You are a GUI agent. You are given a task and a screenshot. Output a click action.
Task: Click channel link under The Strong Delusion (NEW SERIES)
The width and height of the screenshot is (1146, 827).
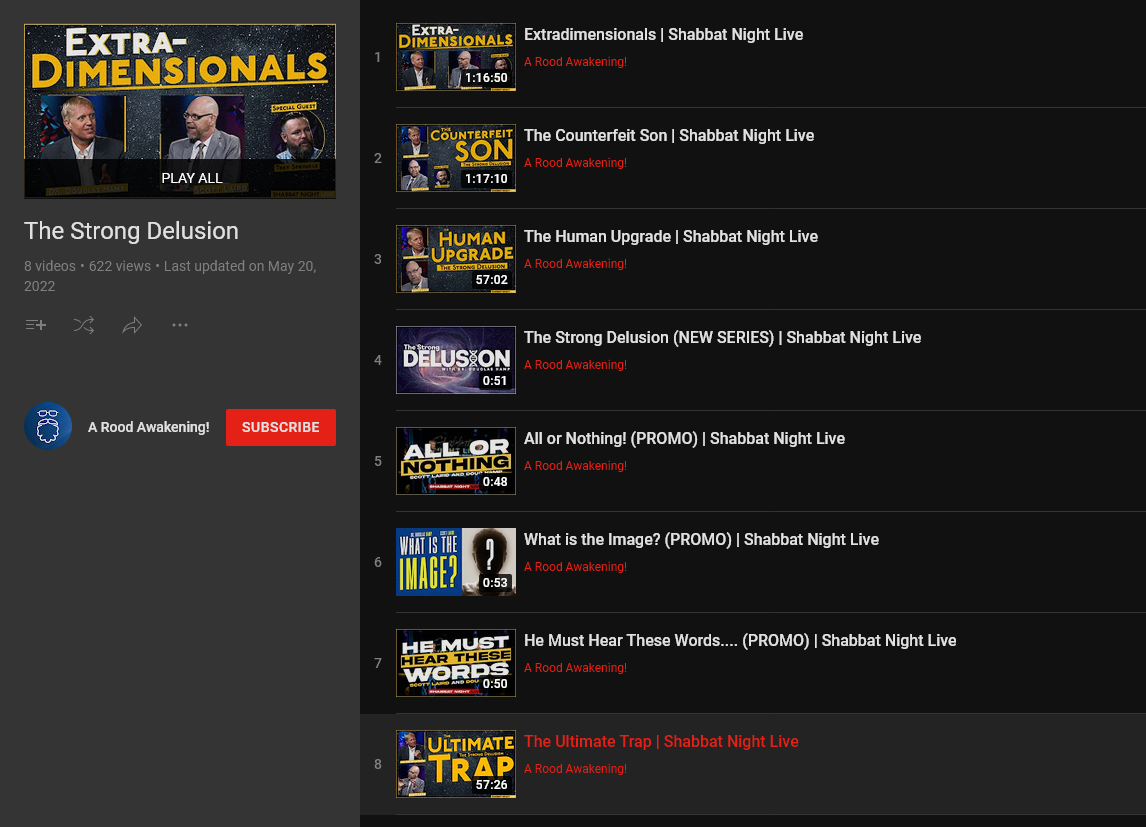(575, 365)
